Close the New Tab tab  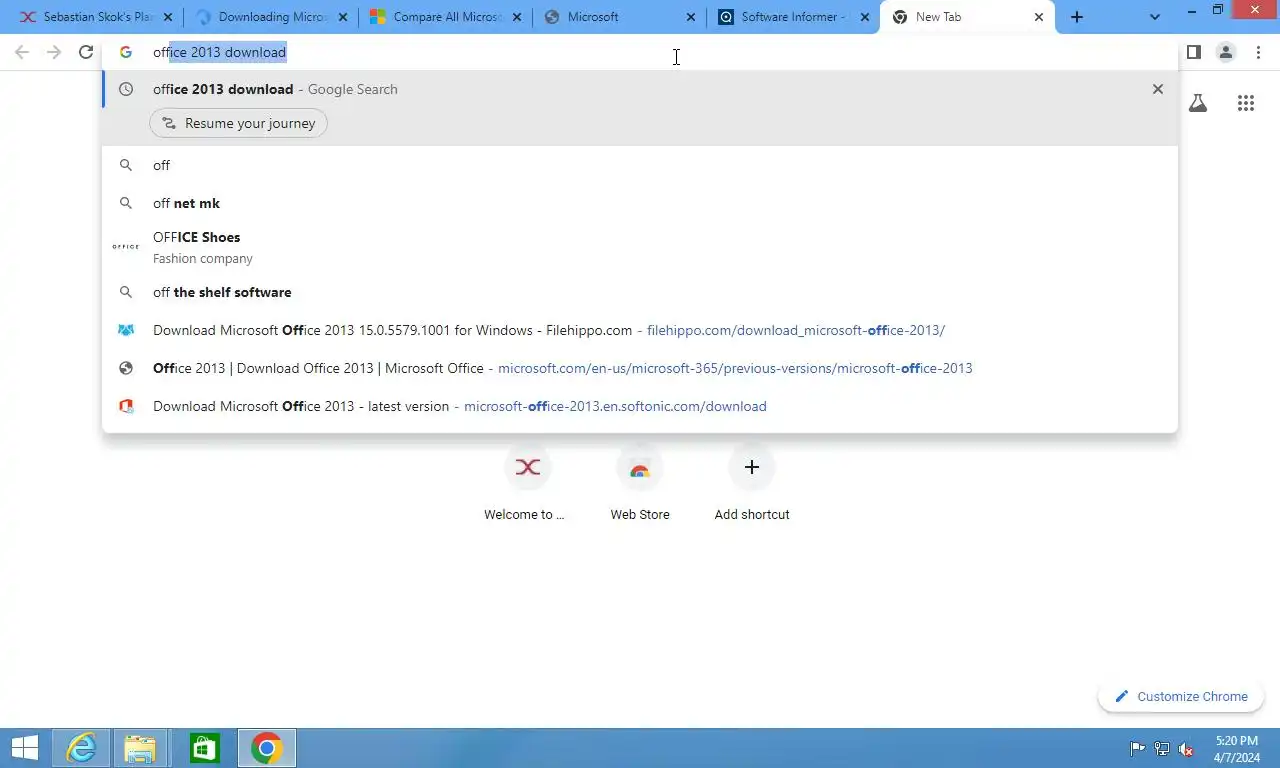[x=1039, y=17]
